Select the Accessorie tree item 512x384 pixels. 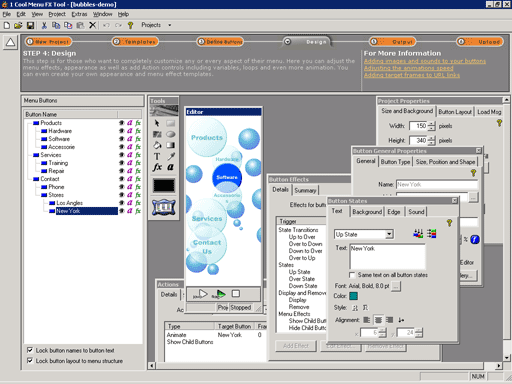click(61, 147)
